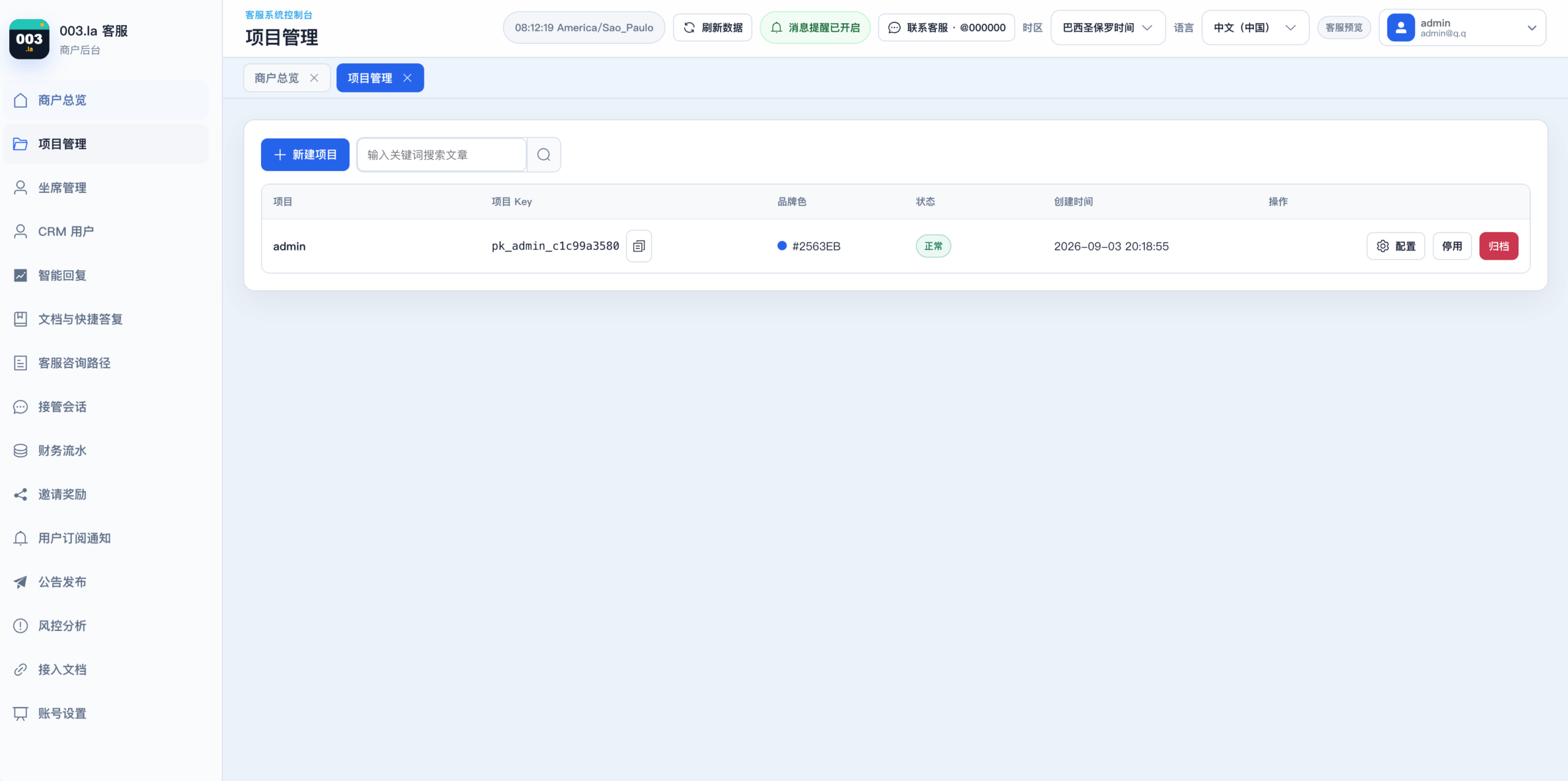Open 配置 for the admin project

tap(1396, 246)
